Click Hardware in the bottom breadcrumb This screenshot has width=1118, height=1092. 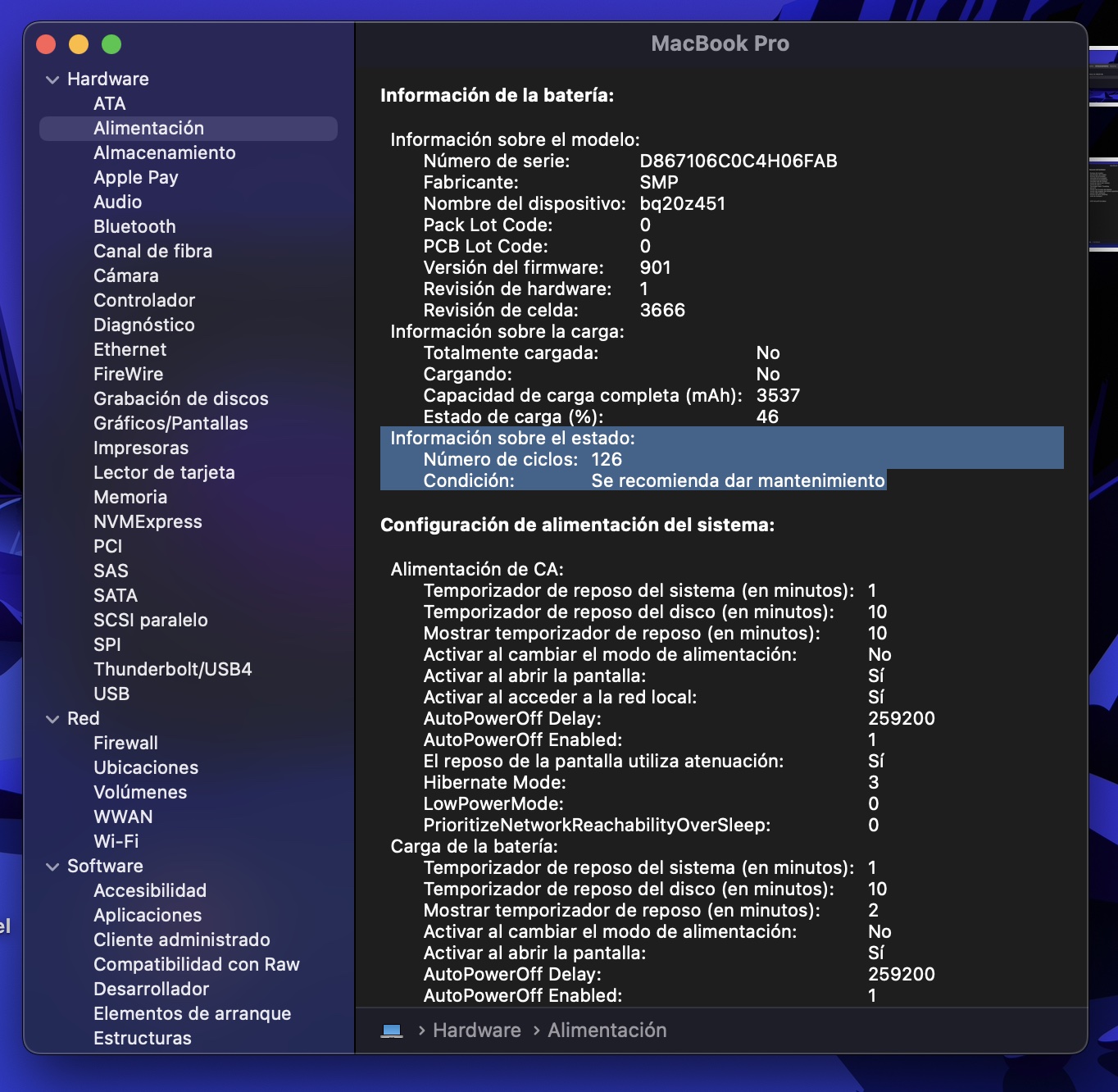tap(476, 1031)
